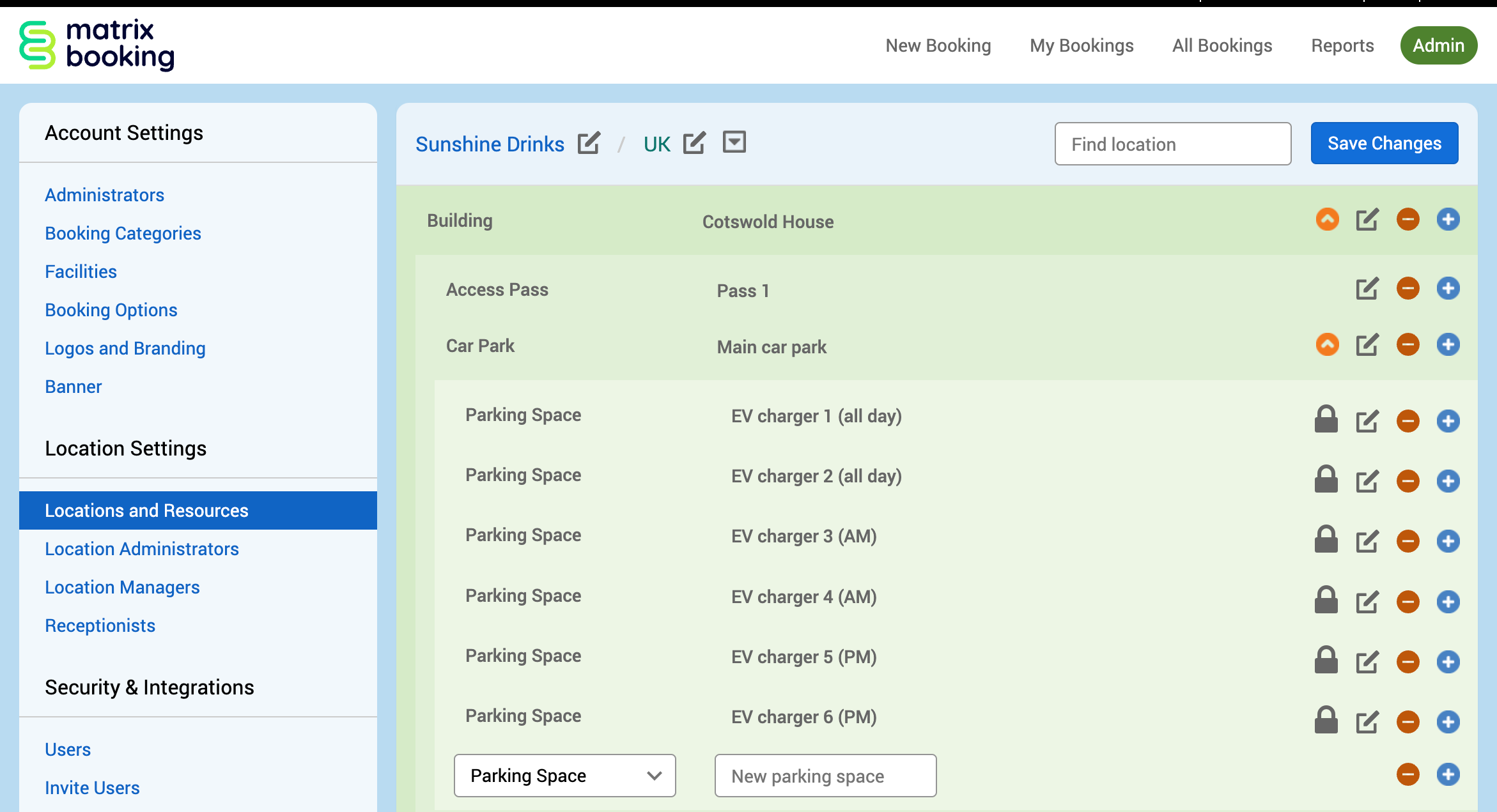This screenshot has width=1497, height=812.
Task: Add item after EV charger 6 (PM)
Action: tap(1448, 722)
